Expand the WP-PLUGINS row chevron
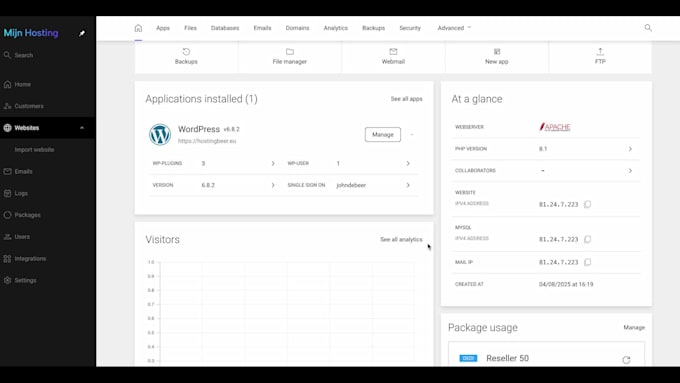This screenshot has height=383, width=680. pos(273,164)
